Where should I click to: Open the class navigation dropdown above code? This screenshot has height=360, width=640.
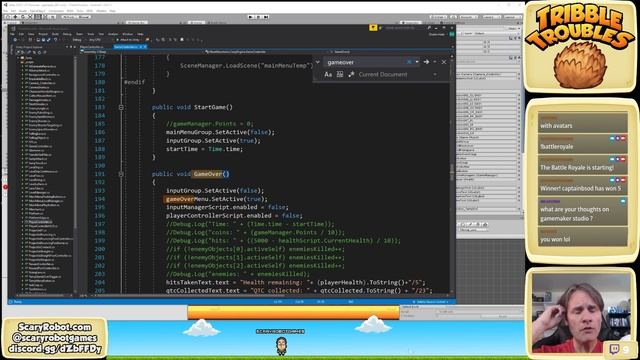(x=265, y=52)
